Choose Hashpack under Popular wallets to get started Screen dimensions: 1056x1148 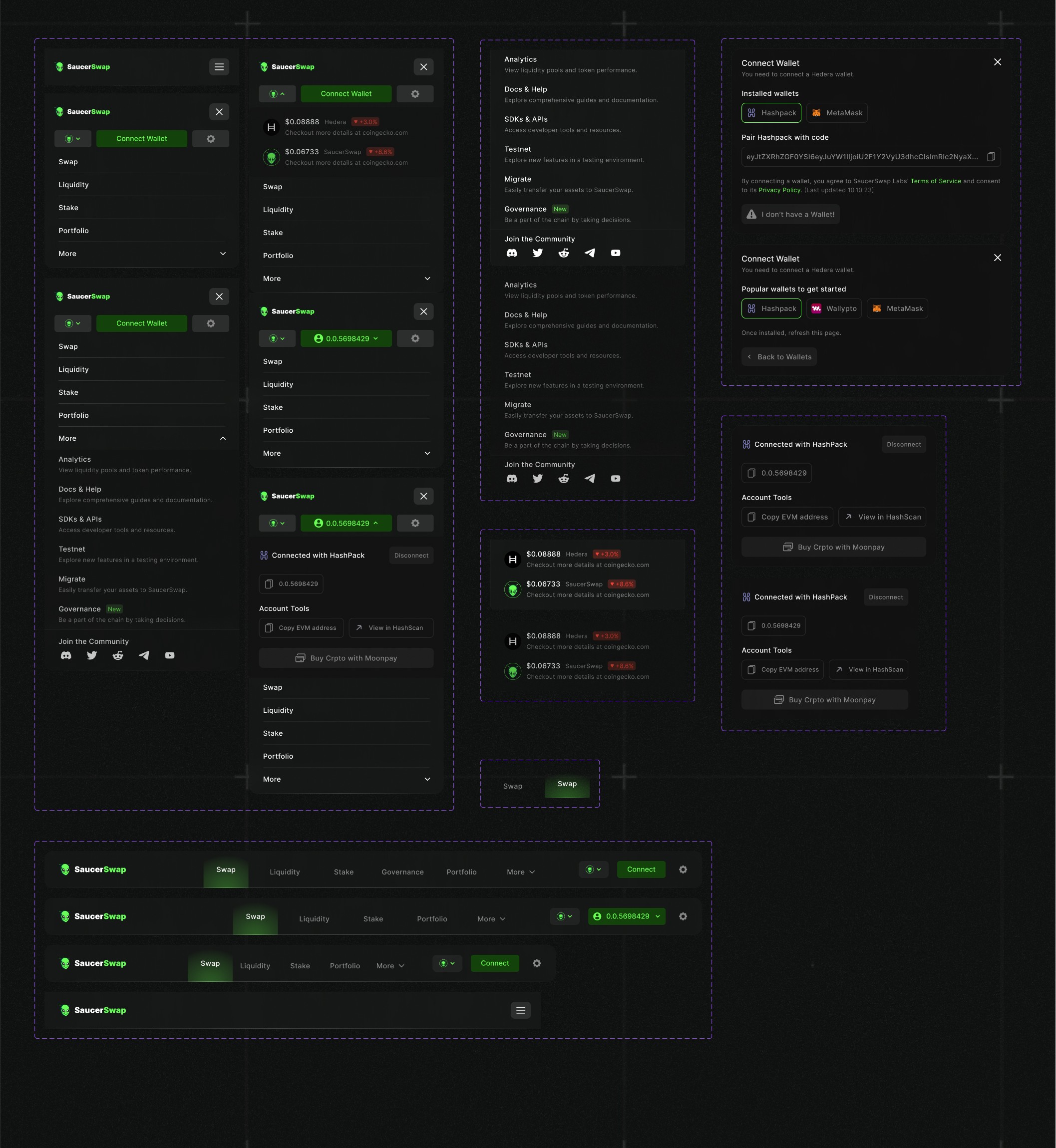pos(771,308)
